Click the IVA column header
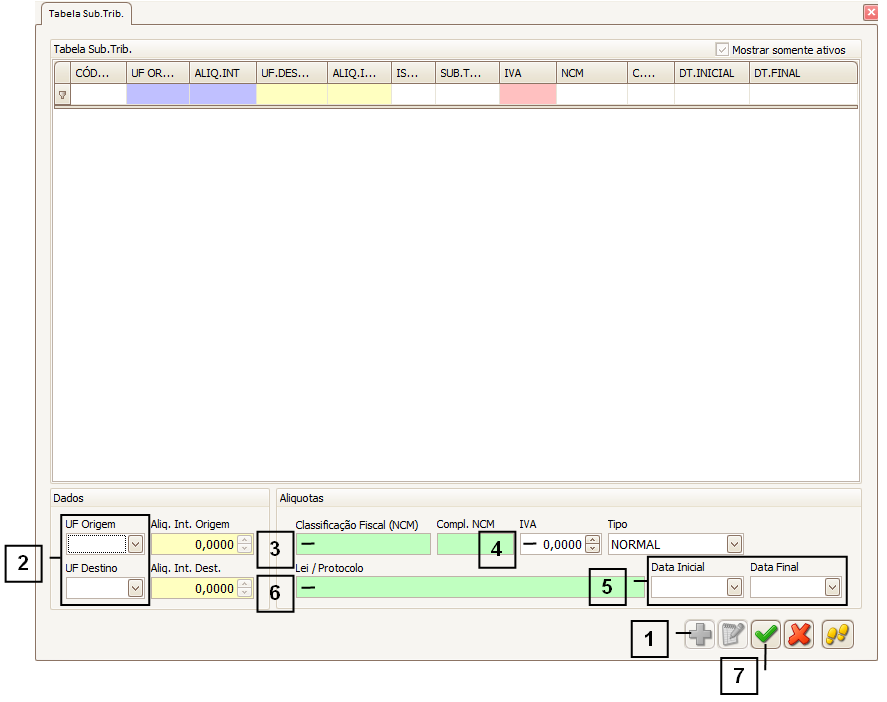This screenshot has width=887, height=702. pos(527,73)
